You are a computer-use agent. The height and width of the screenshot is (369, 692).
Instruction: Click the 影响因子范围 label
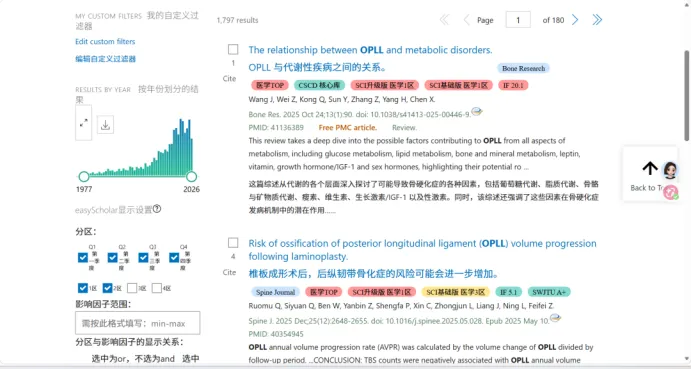pos(103,304)
